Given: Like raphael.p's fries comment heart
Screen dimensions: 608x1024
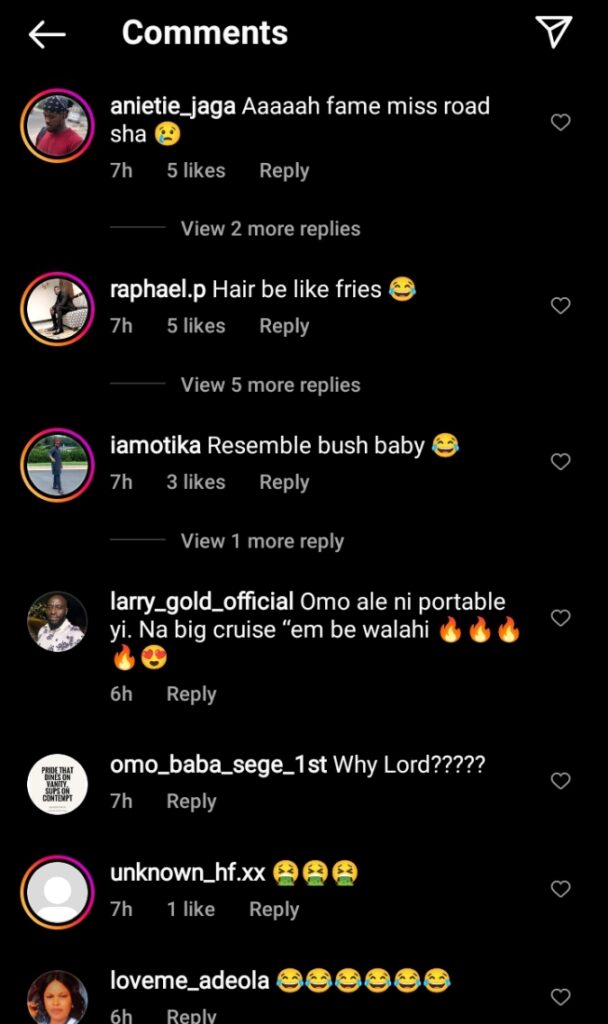Looking at the screenshot, I should click(561, 306).
